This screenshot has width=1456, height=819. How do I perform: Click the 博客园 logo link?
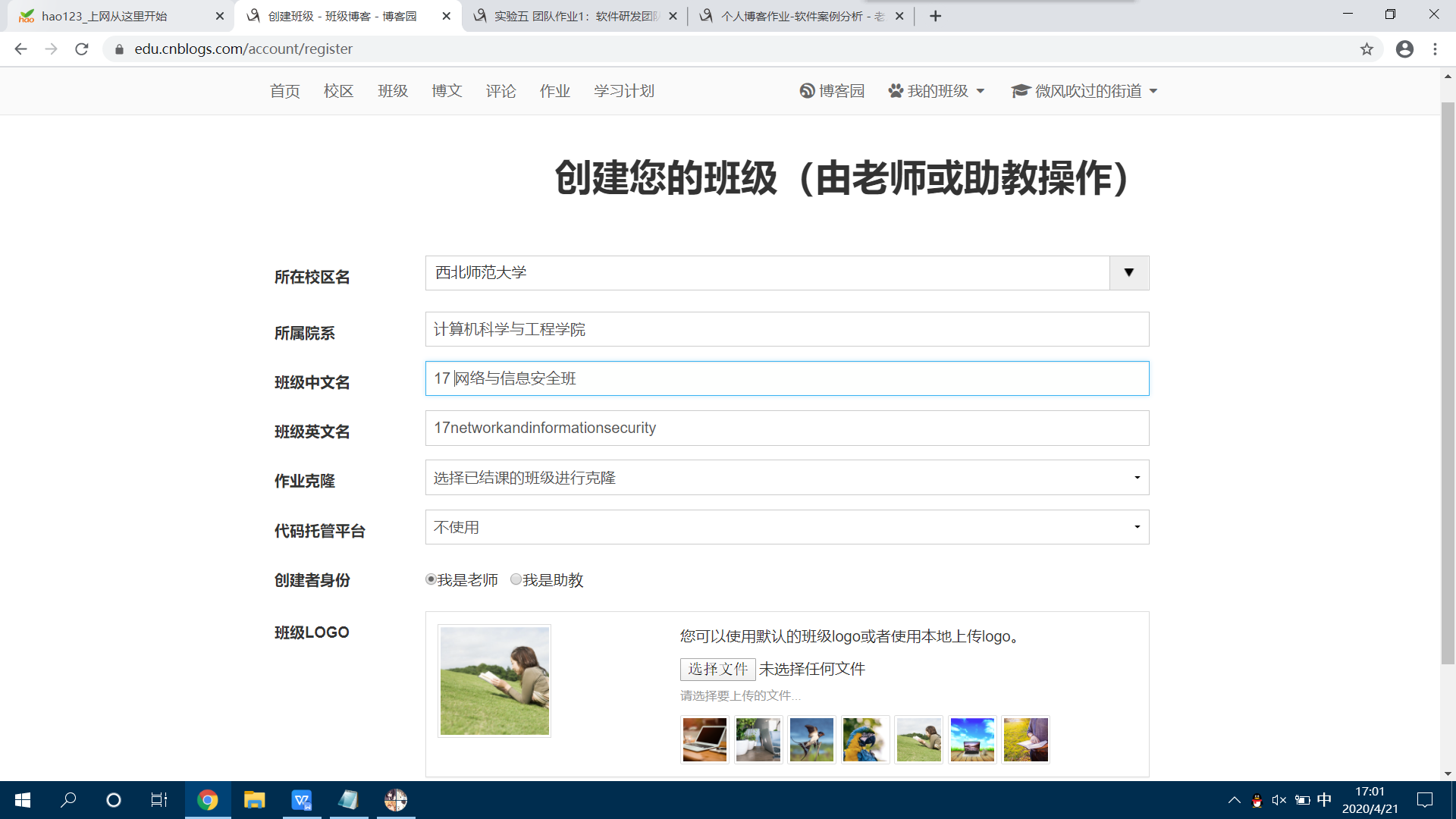pyautogui.click(x=832, y=91)
